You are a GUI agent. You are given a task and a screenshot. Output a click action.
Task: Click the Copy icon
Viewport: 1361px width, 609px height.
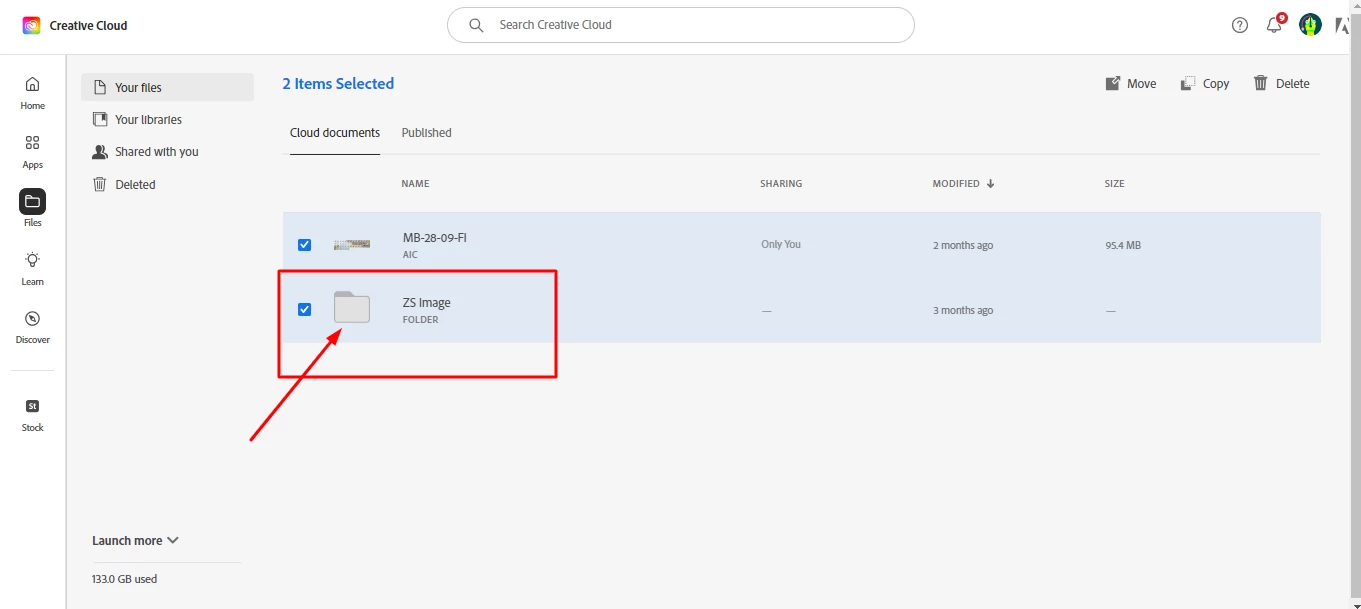pos(1188,83)
